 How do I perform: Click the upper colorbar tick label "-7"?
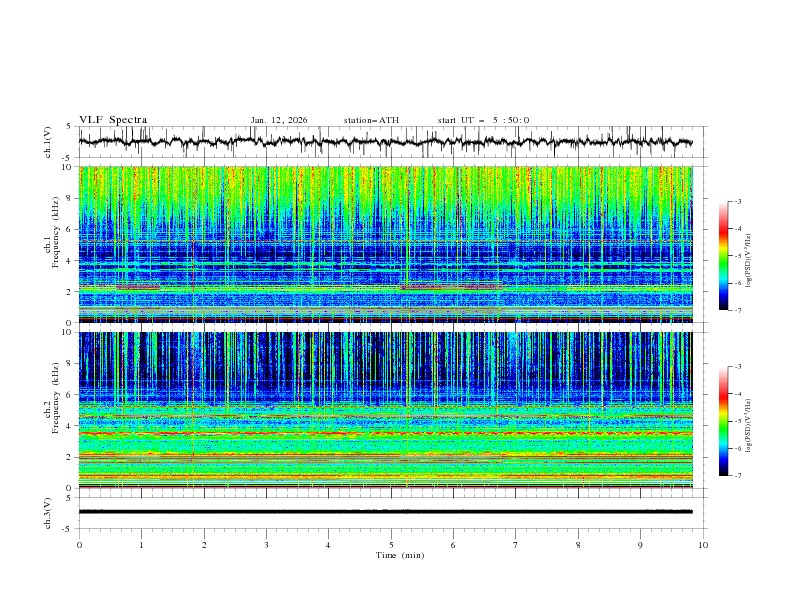click(738, 310)
